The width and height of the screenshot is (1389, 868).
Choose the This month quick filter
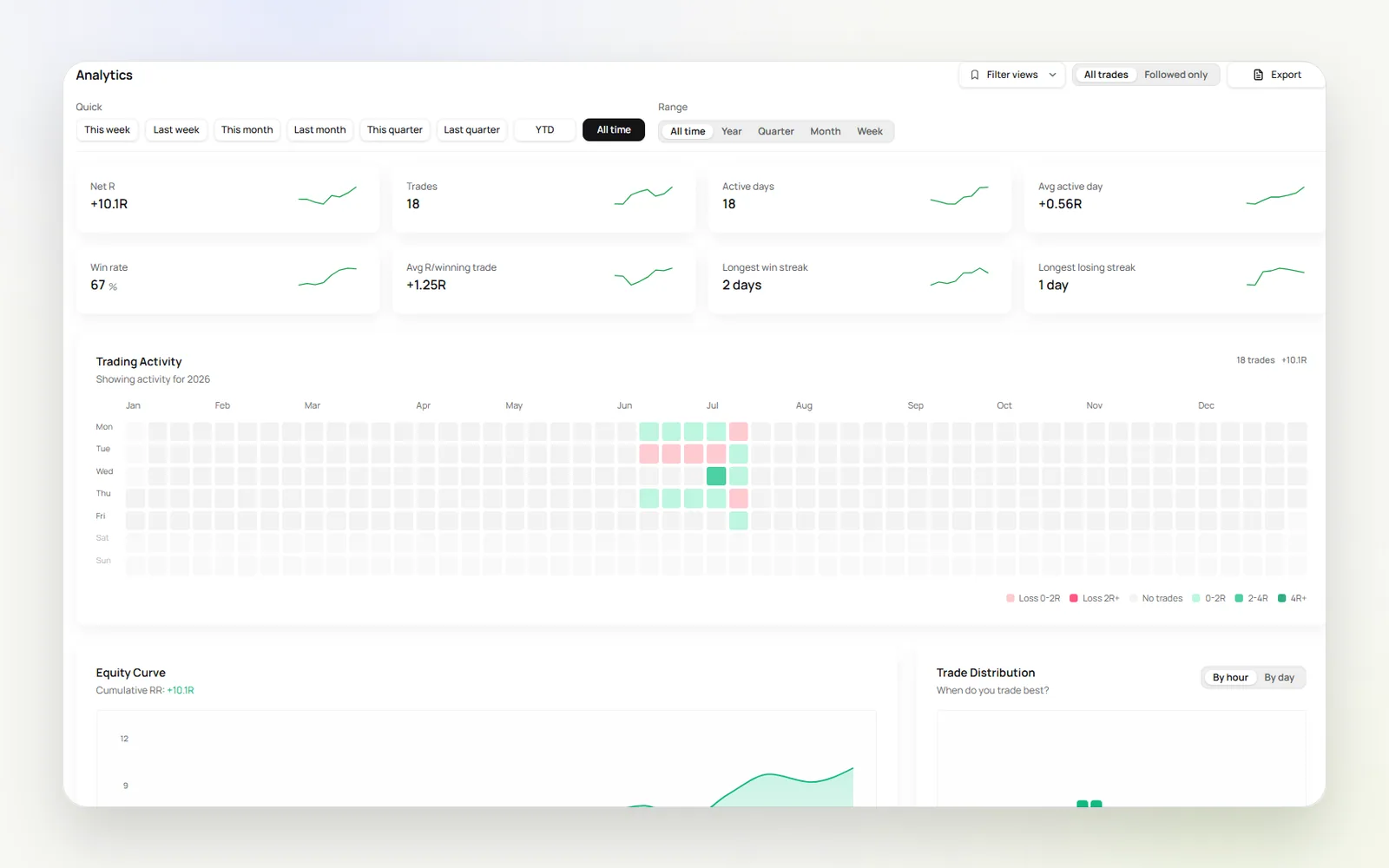[247, 130]
